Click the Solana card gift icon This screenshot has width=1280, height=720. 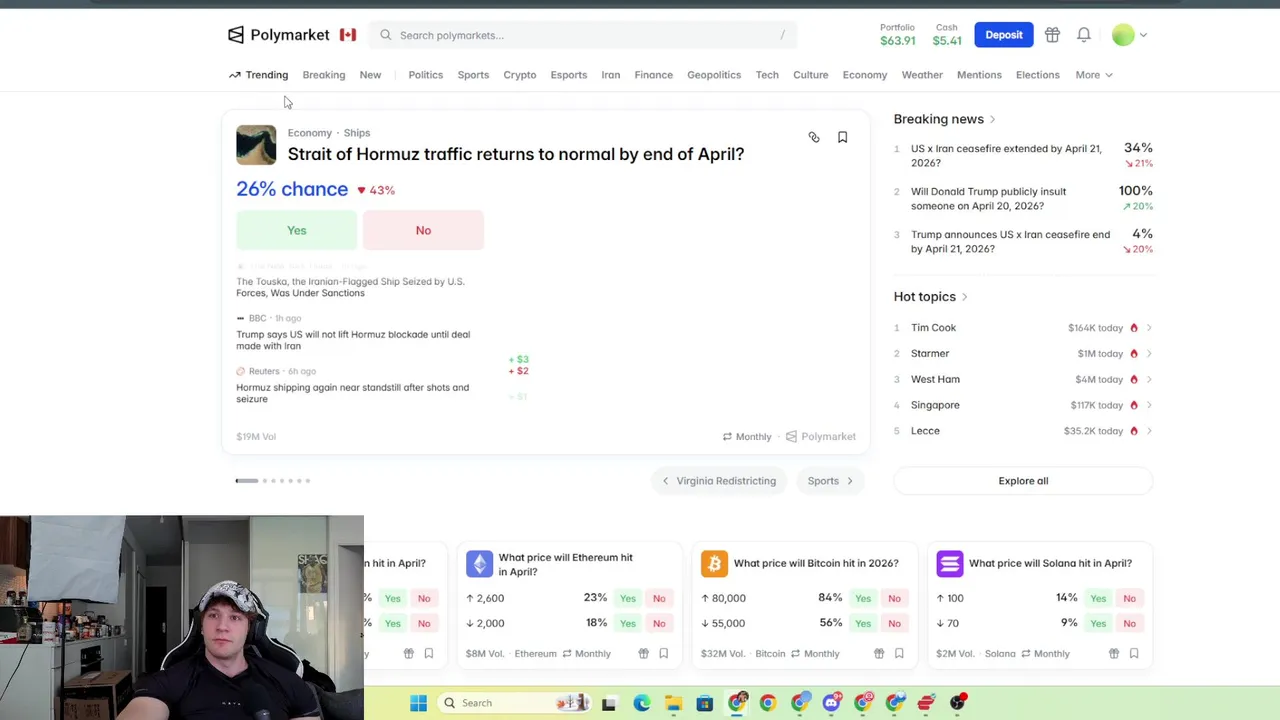[x=1114, y=653]
